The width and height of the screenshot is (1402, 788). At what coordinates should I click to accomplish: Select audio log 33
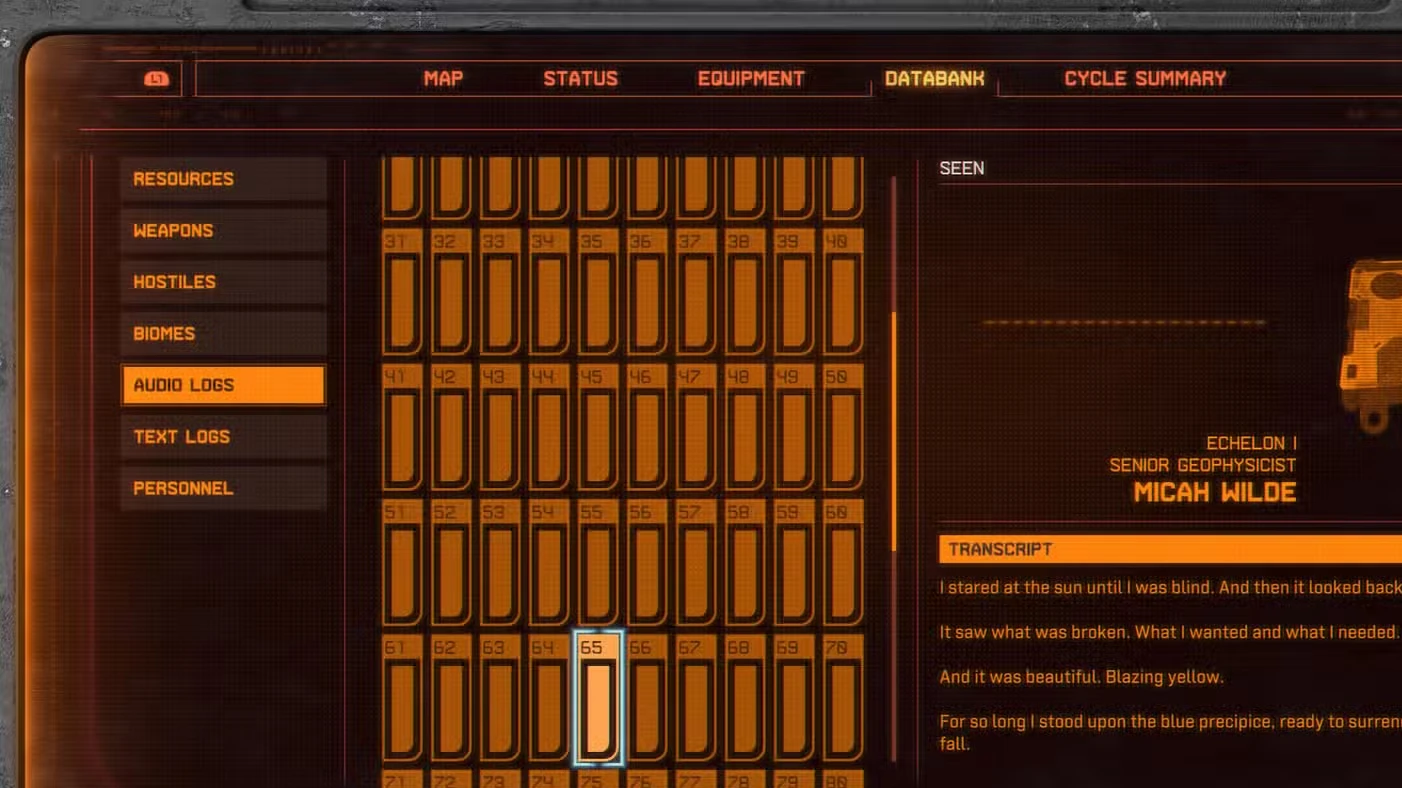[x=499, y=292]
